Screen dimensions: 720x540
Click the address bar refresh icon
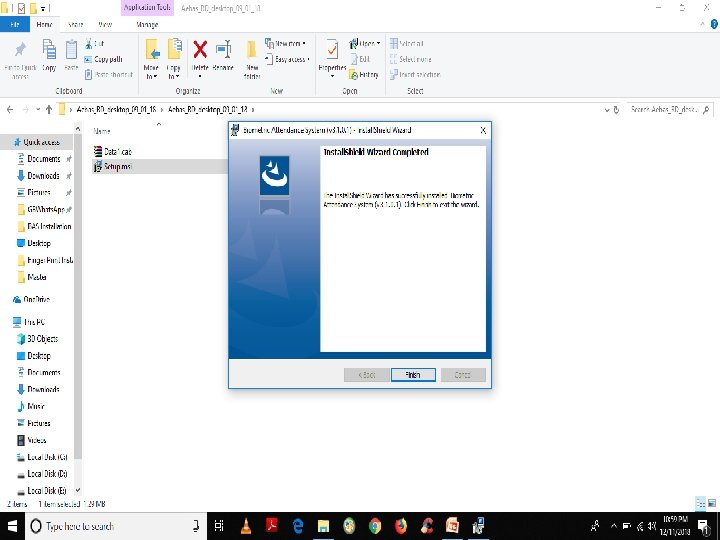pyautogui.click(x=616, y=110)
